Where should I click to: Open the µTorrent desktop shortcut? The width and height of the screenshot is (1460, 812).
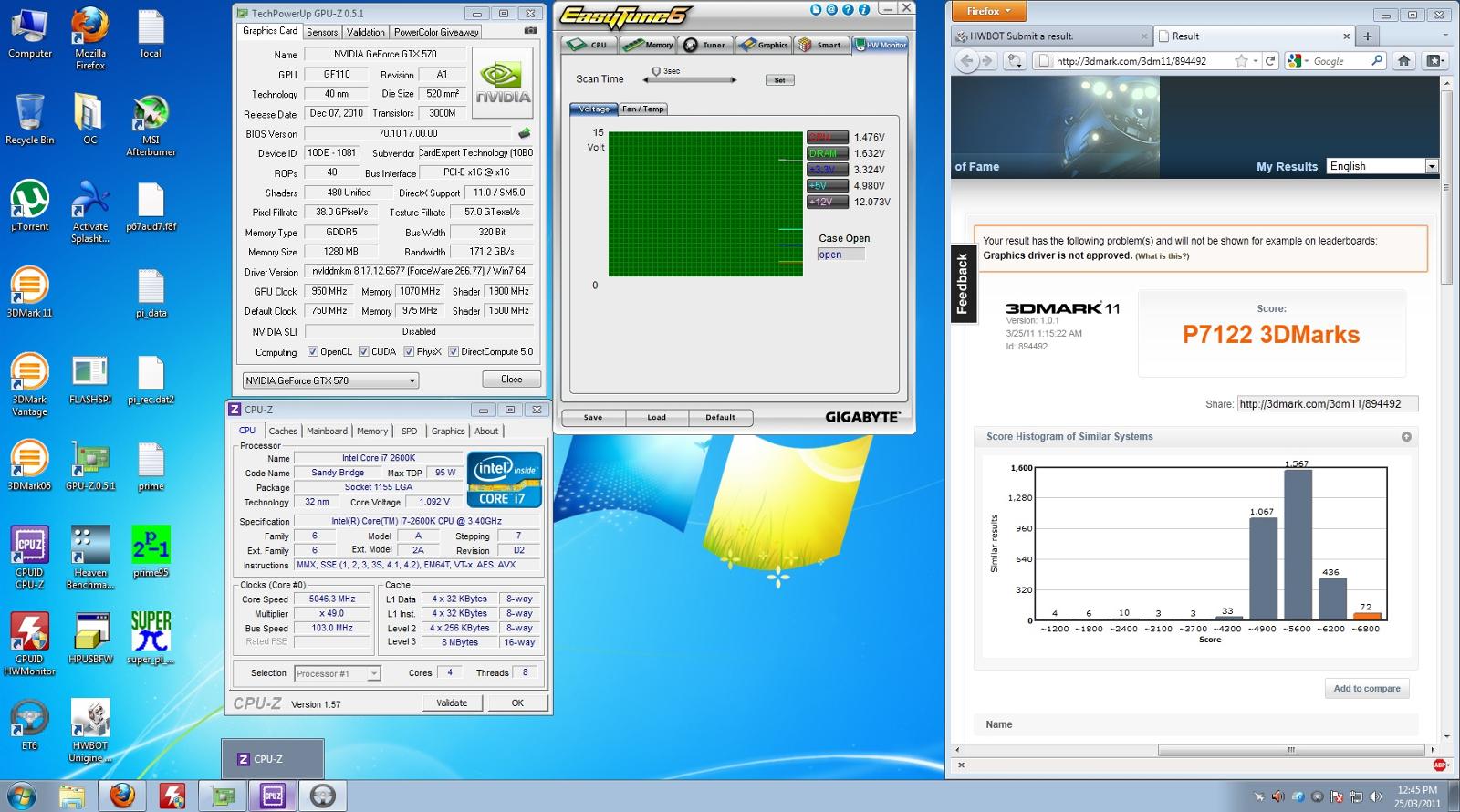[29, 205]
